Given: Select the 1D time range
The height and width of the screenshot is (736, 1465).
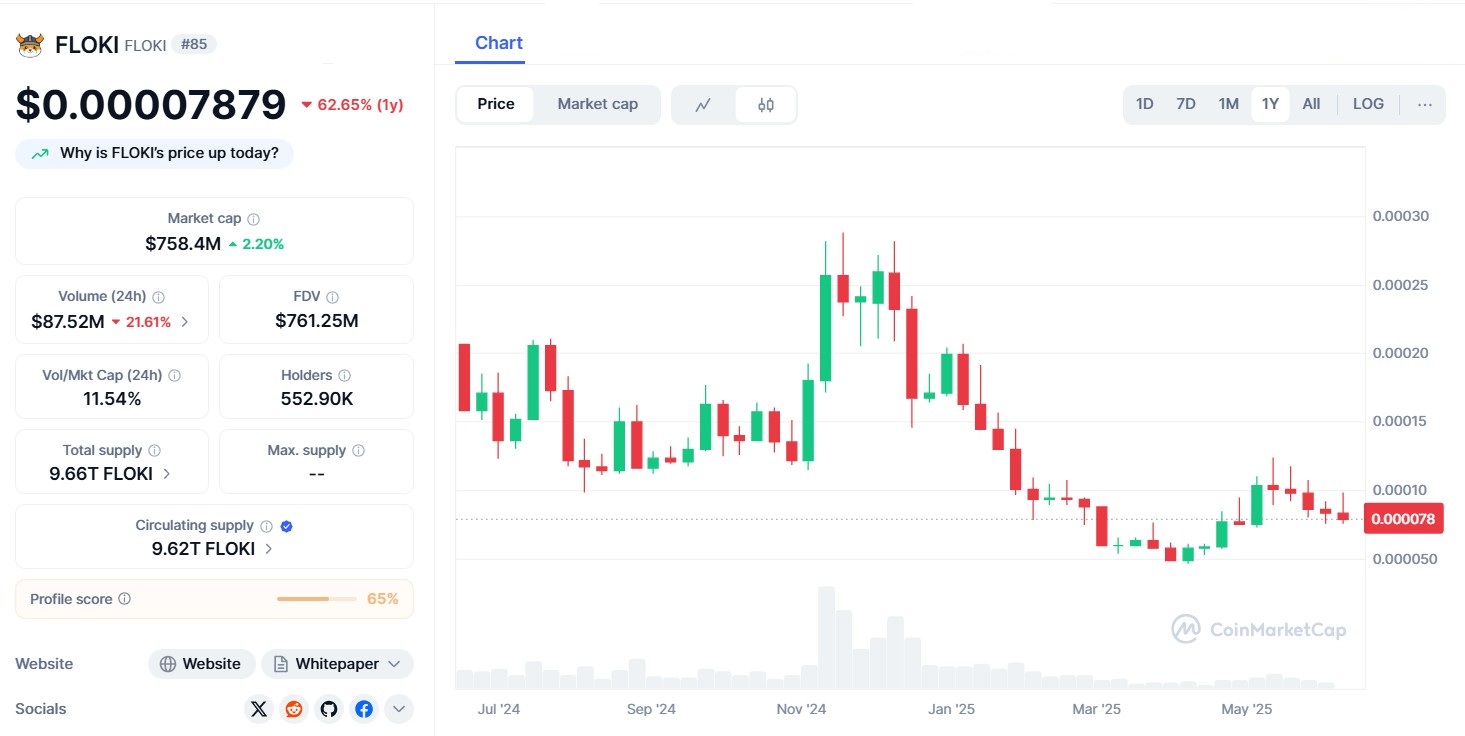Looking at the screenshot, I should (1145, 104).
